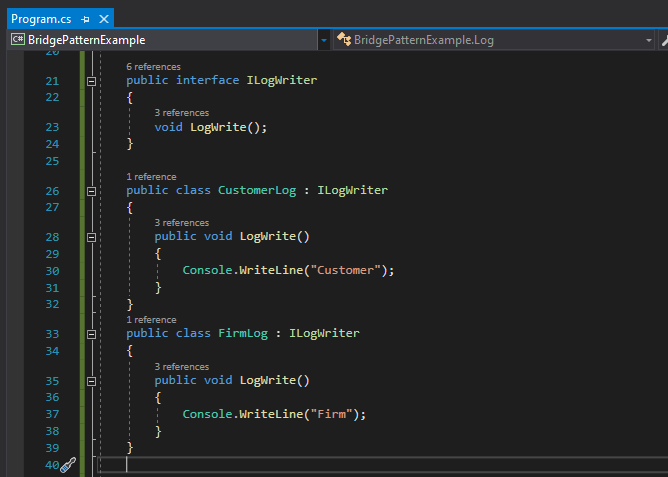Open the BridgePatternExample project dropdown

coord(324,40)
